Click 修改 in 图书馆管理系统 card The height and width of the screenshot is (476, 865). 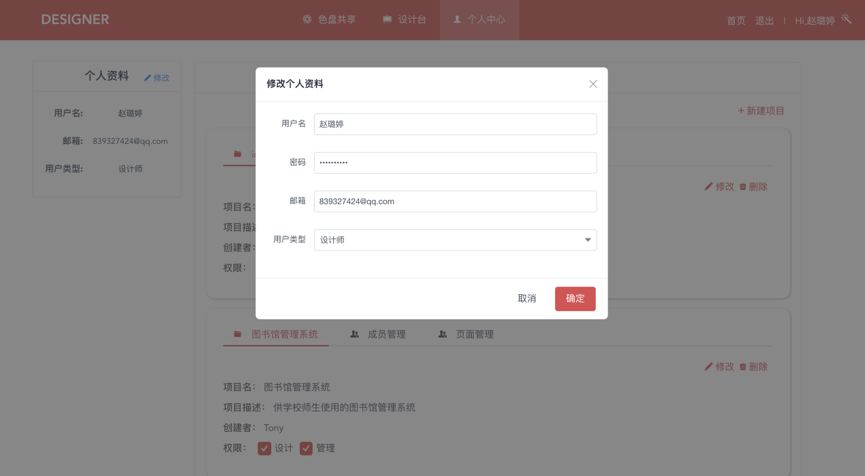coord(719,367)
